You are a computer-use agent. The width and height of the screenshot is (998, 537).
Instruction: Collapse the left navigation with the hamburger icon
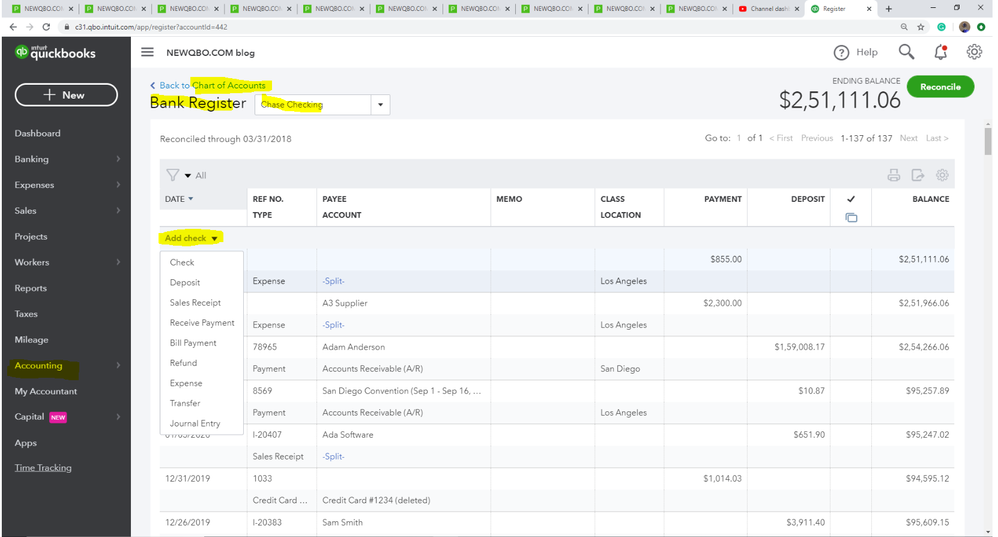pos(147,52)
